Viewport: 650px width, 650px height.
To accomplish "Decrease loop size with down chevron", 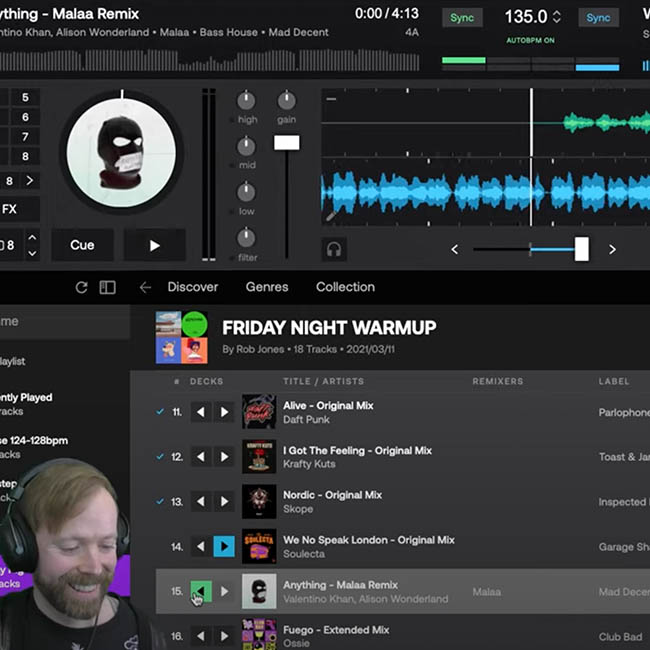I will tap(32, 253).
